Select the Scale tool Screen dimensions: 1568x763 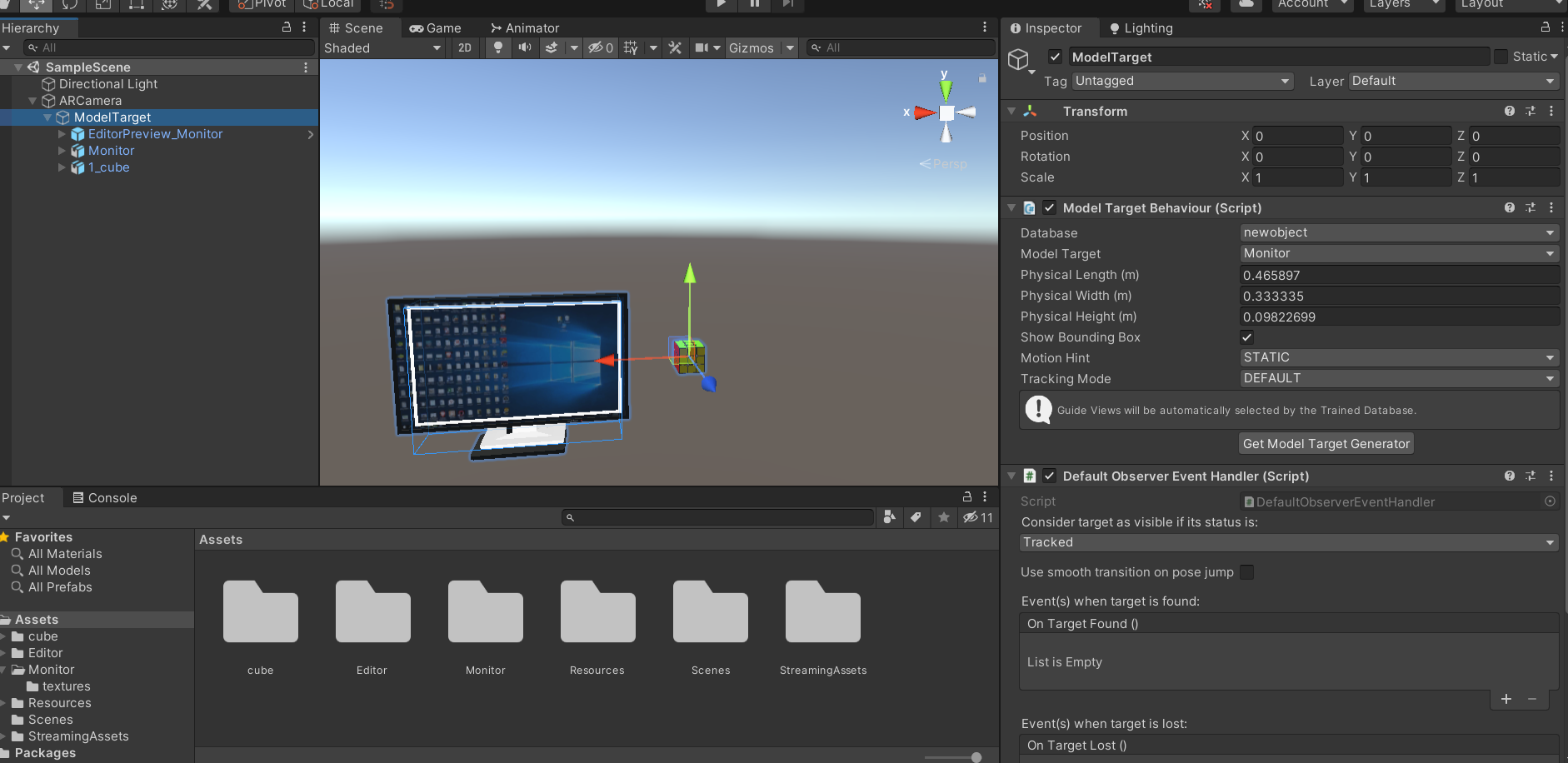click(102, 4)
